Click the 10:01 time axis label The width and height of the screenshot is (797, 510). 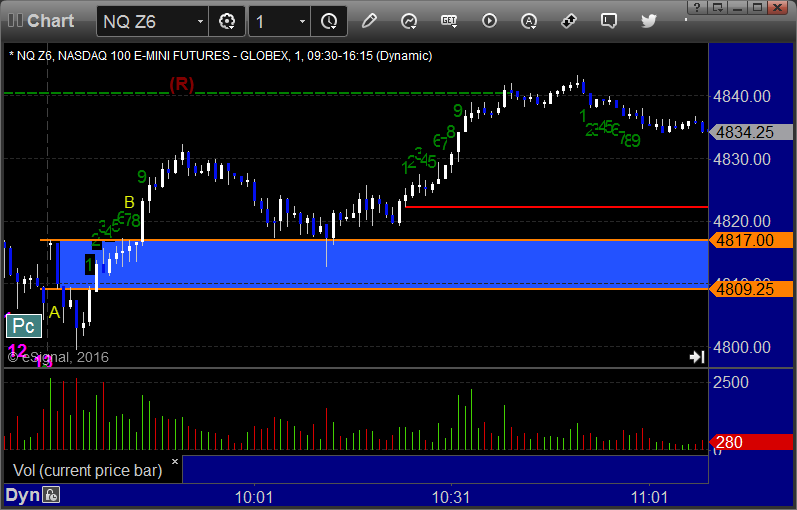point(254,497)
